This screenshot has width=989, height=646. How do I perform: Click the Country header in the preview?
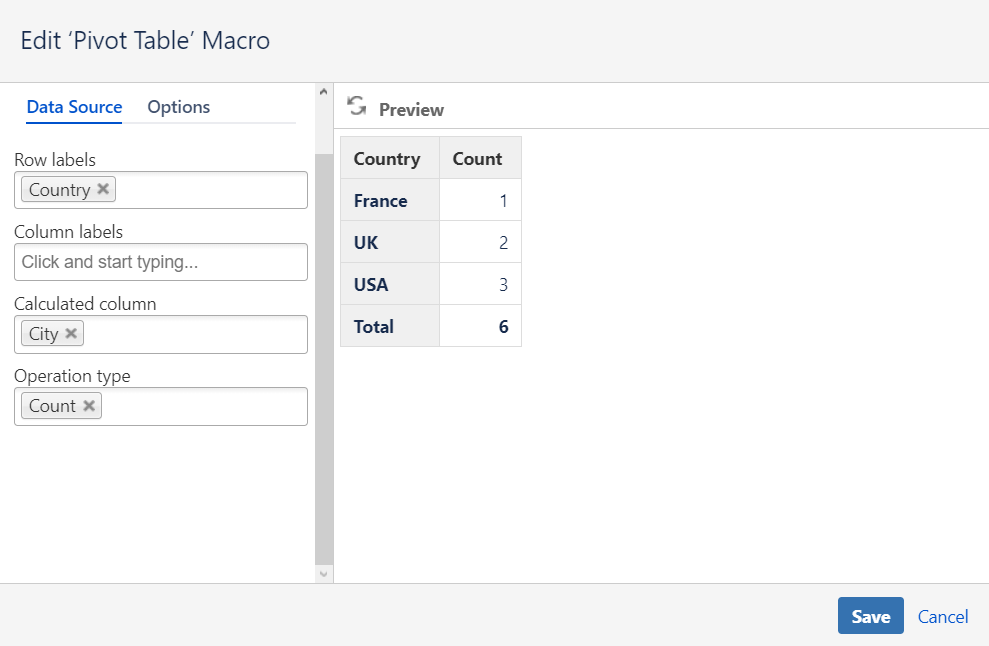pyautogui.click(x=388, y=157)
